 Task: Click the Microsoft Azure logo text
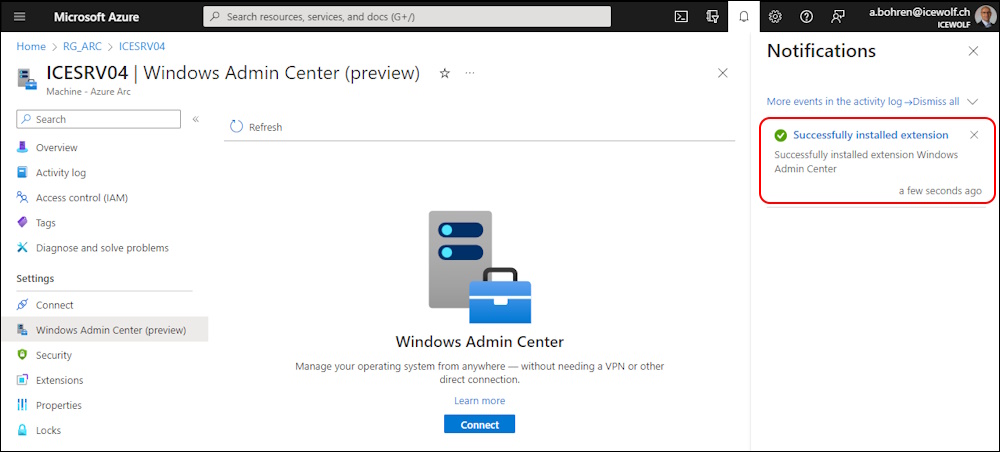96,17
